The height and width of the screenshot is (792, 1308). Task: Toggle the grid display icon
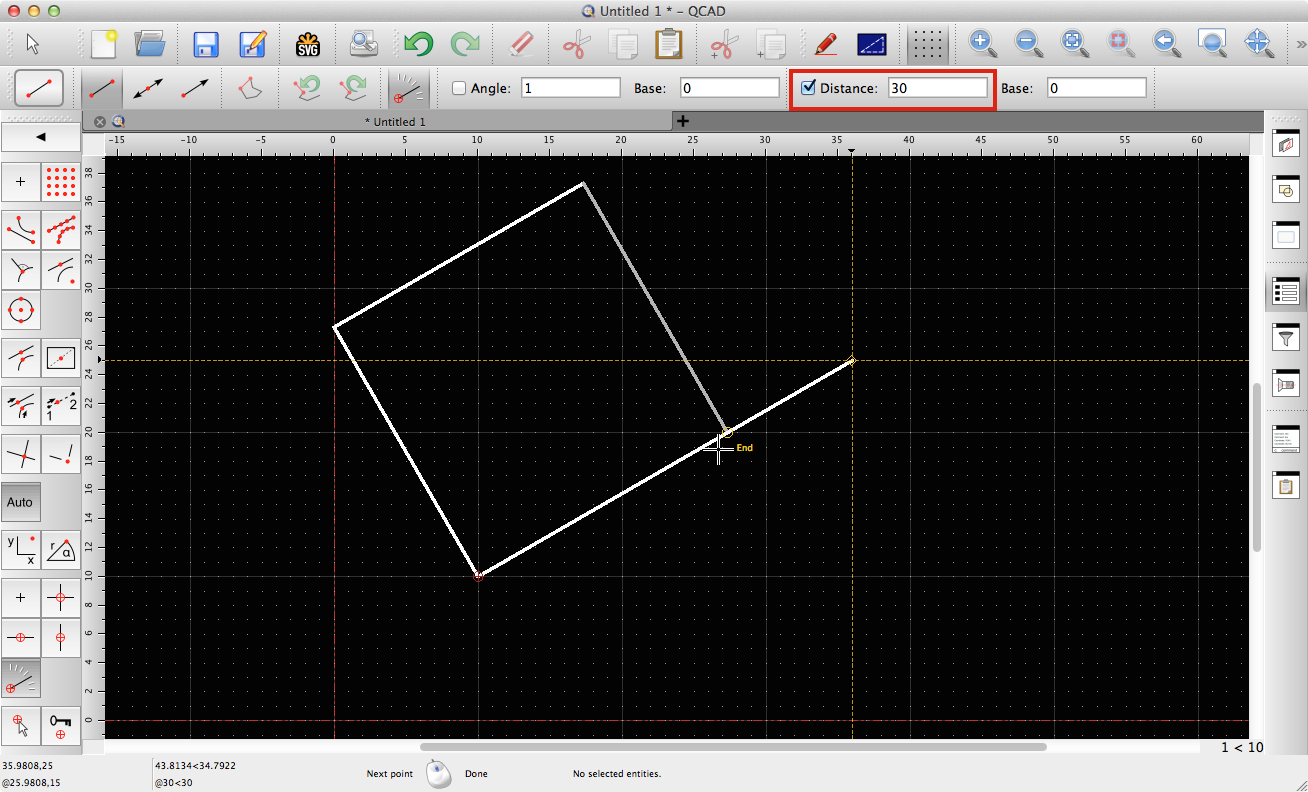(x=929, y=44)
